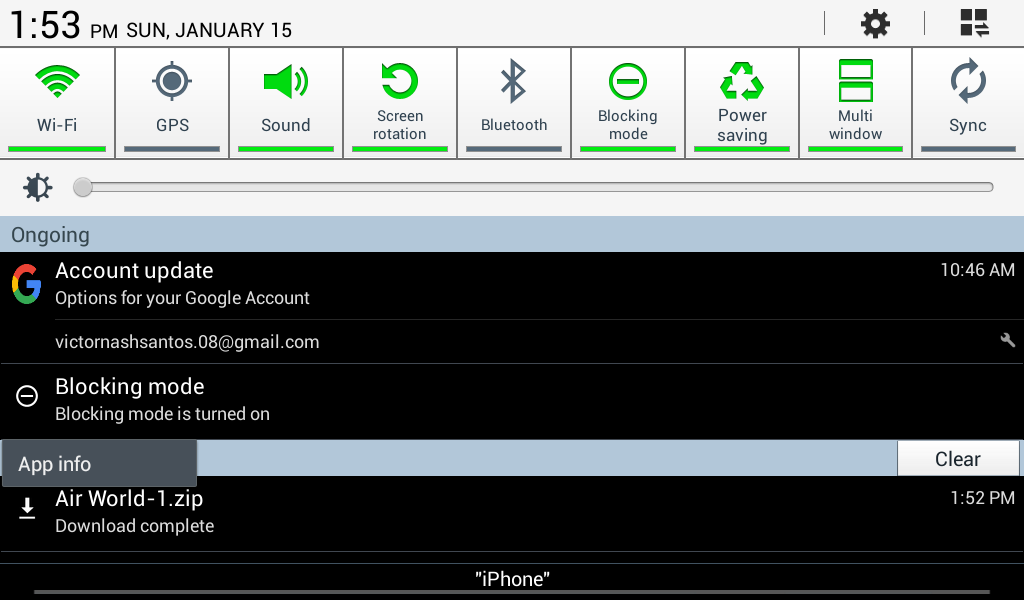Tap the Download complete status text
The image size is (1024, 600).
[135, 526]
